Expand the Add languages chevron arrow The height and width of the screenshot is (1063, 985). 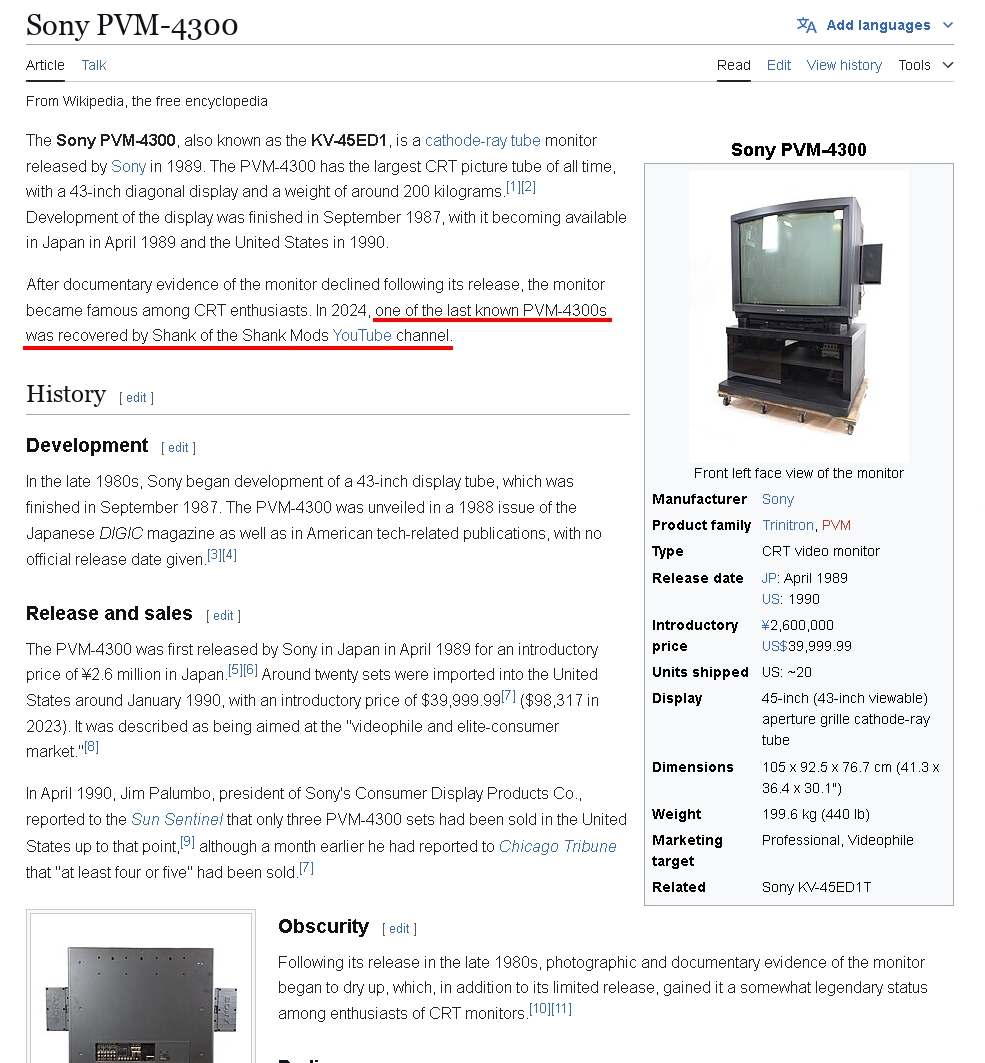pos(948,25)
